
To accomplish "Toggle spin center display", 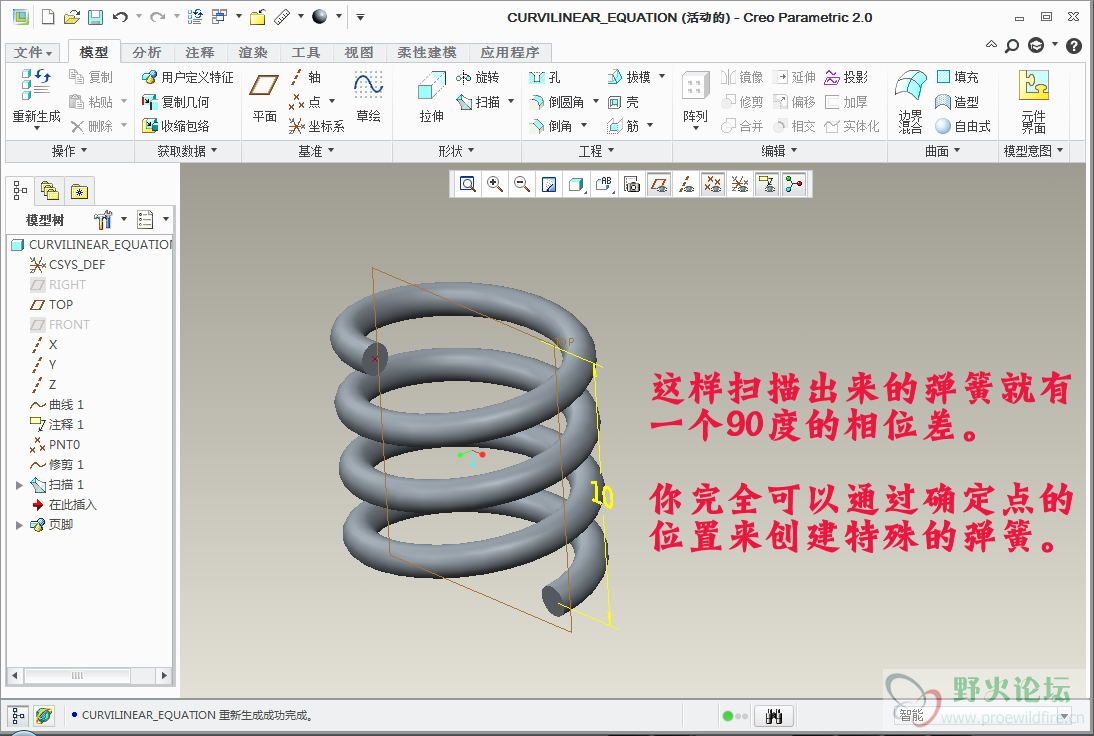I will coord(794,184).
